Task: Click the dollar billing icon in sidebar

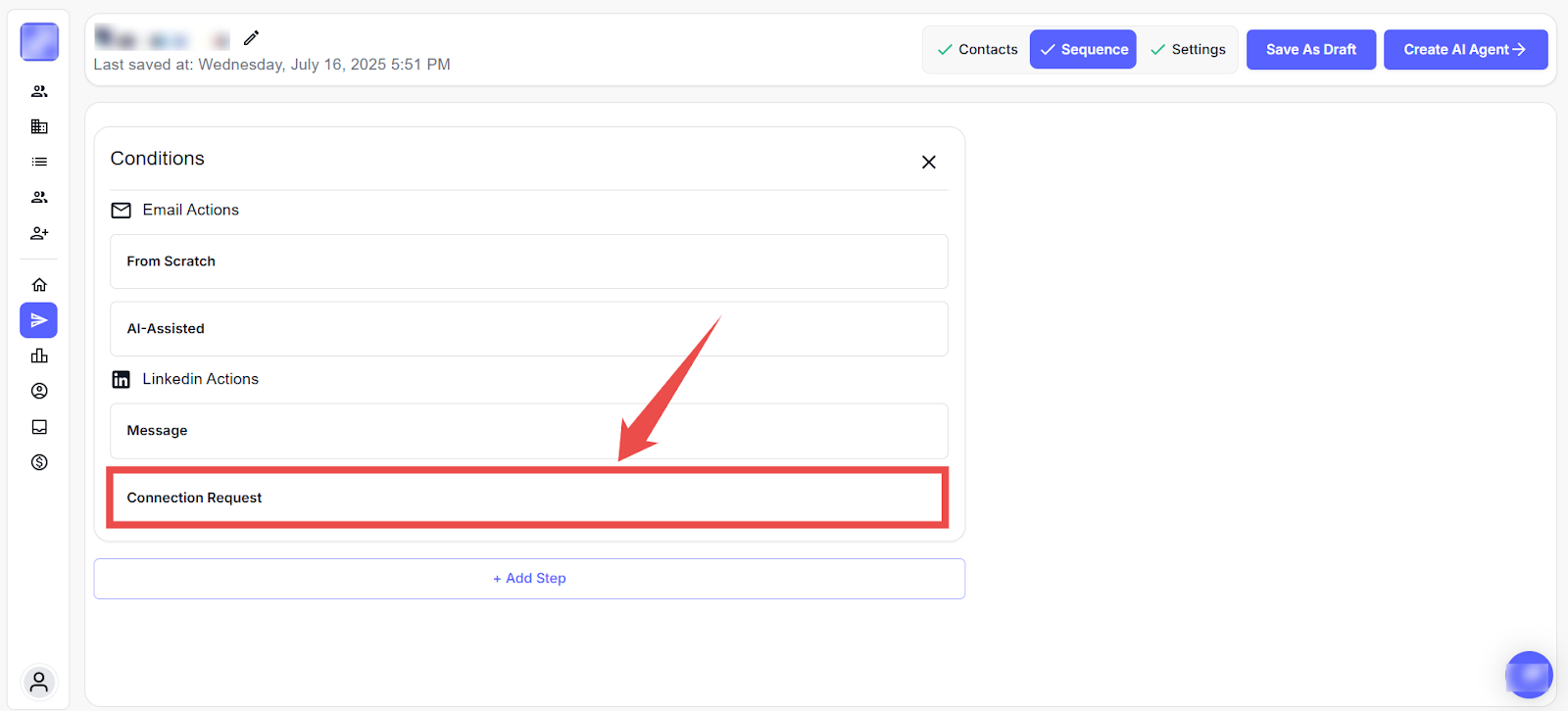Action: (x=39, y=462)
